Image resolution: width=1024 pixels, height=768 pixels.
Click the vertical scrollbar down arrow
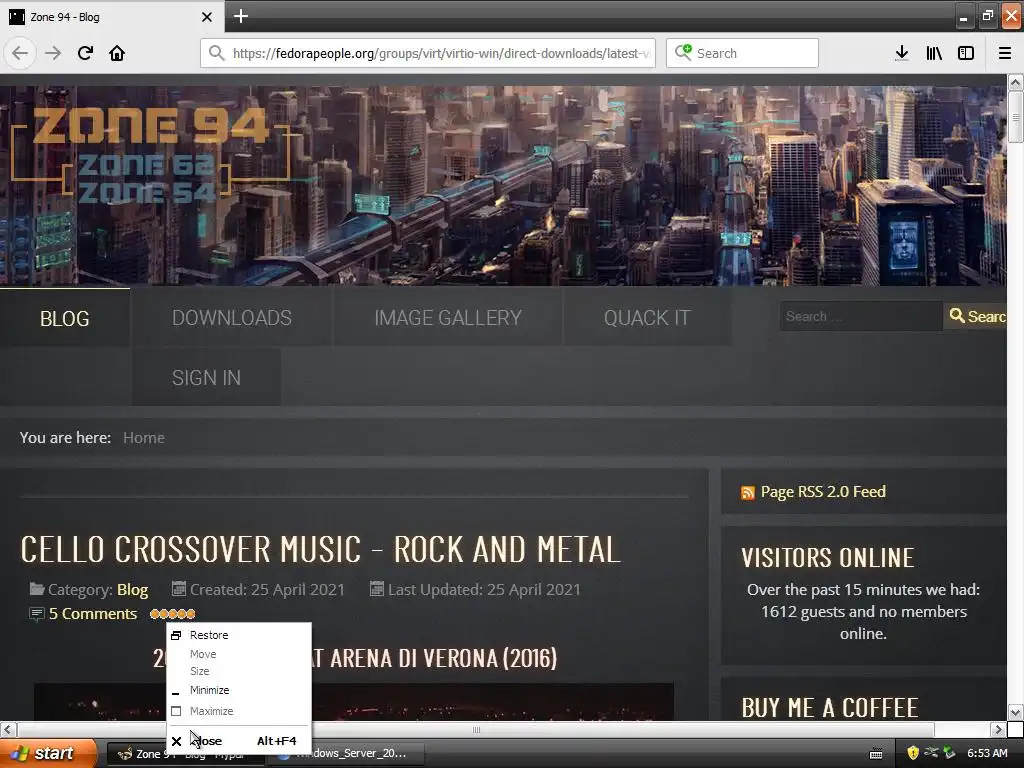[1015, 712]
